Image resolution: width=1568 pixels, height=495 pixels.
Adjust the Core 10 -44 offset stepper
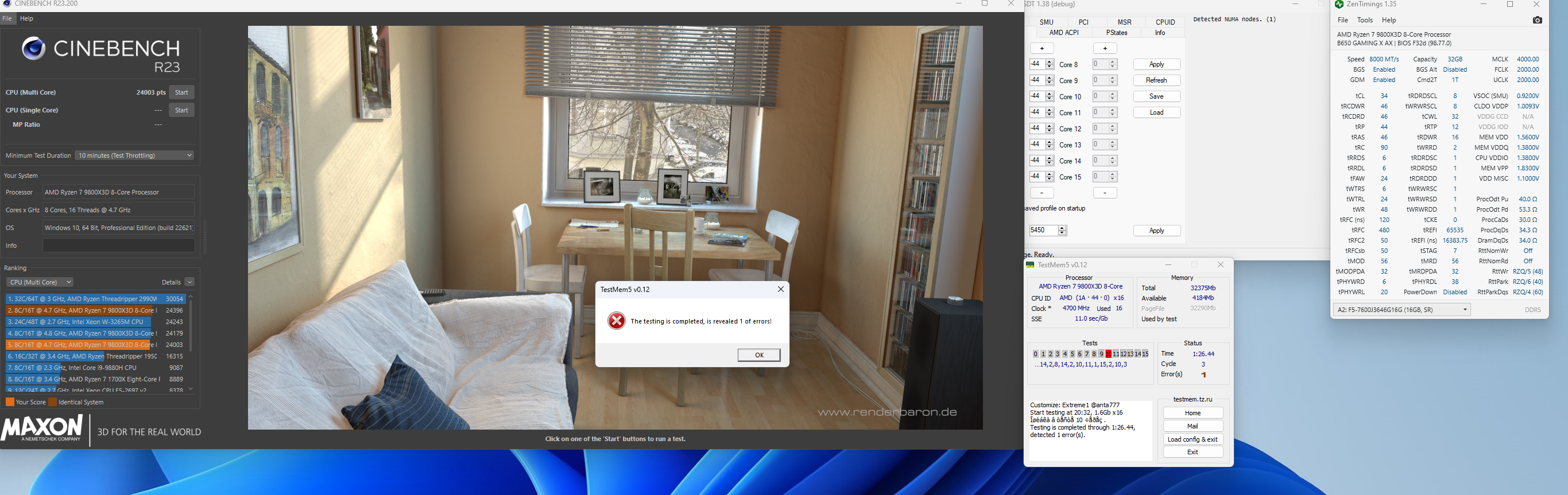[x=1050, y=96]
